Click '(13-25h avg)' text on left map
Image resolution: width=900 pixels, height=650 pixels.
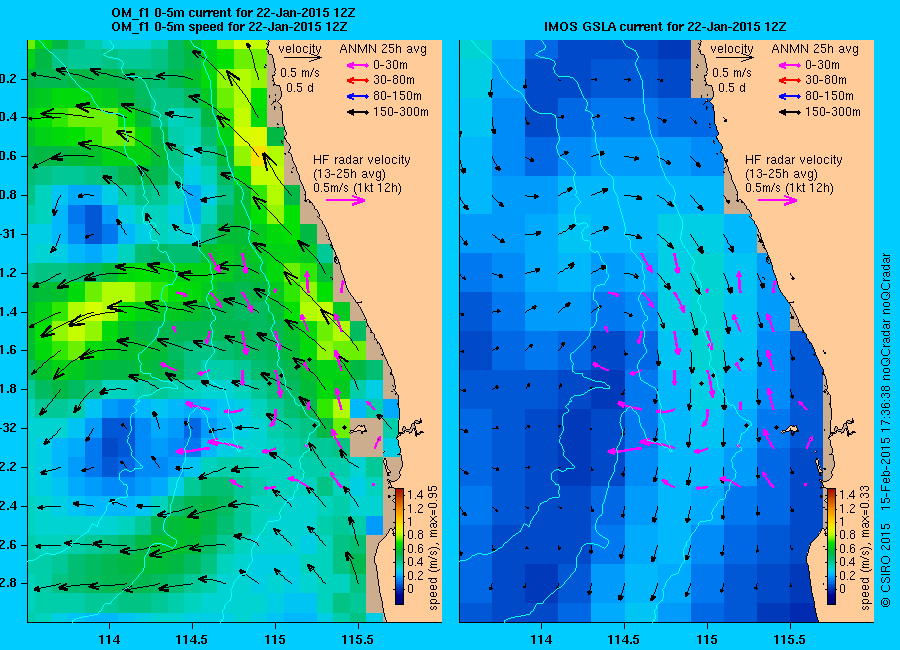point(350,174)
